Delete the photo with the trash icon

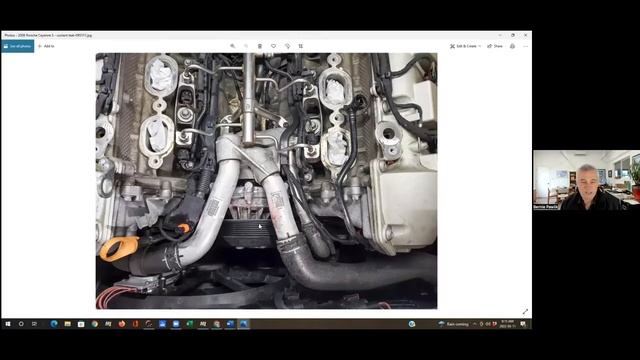(x=260, y=46)
